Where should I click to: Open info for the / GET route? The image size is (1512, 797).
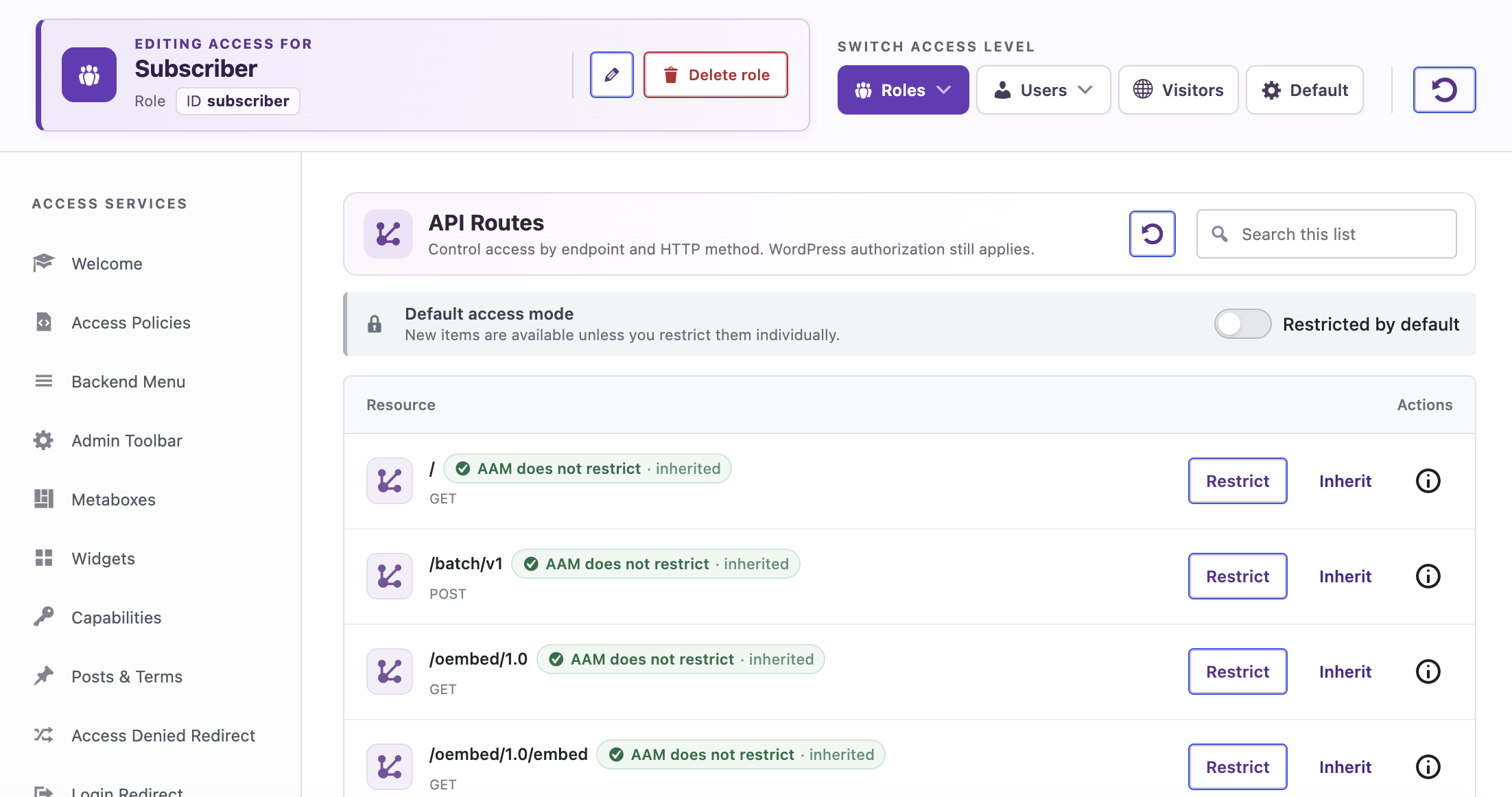coord(1428,481)
